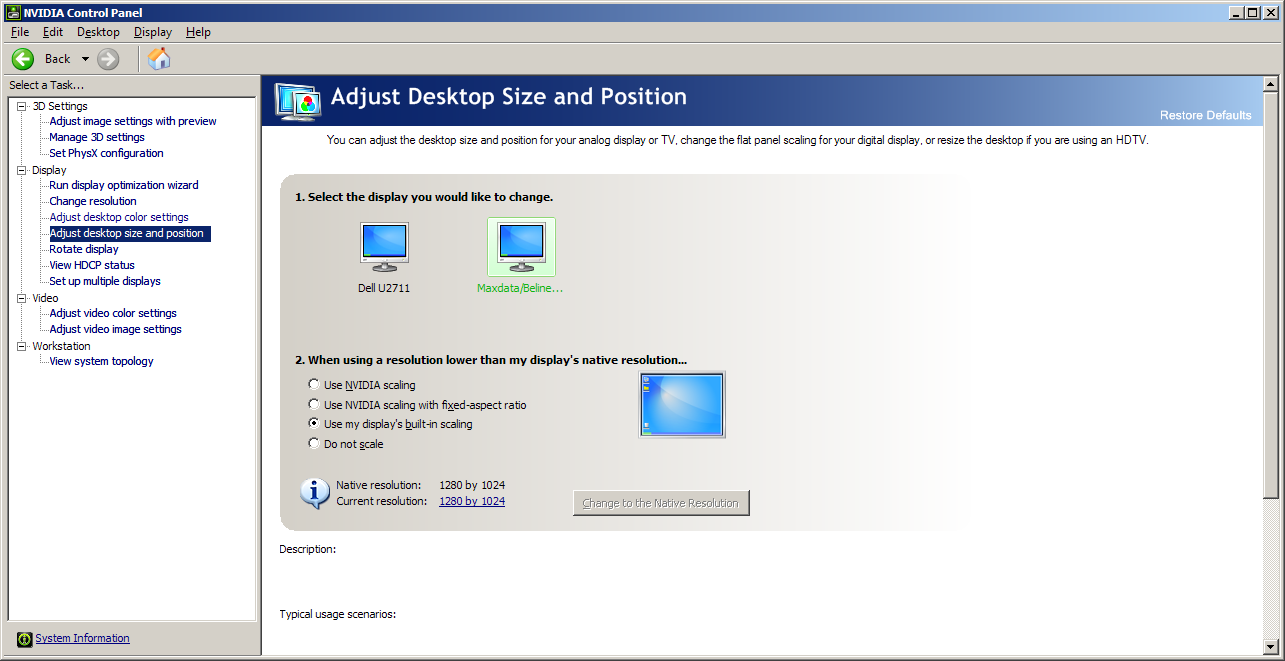Open Adjust video image settings
Viewport: 1285px width, 661px height.
(115, 329)
